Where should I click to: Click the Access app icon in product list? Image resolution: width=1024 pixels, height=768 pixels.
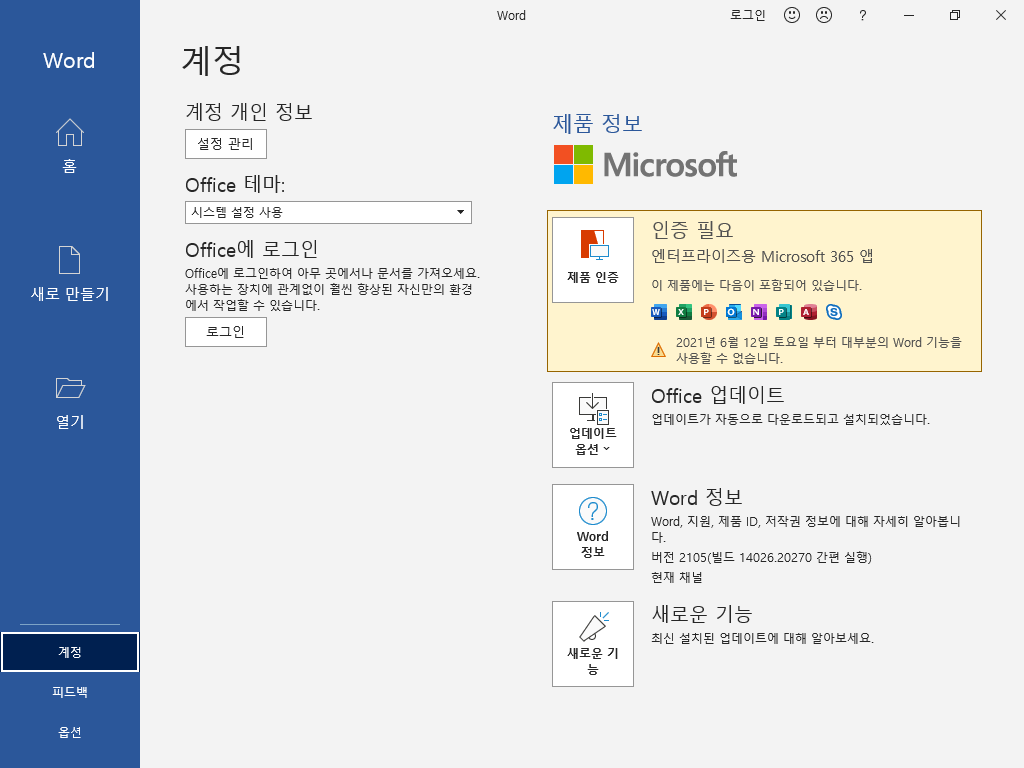pos(808,312)
